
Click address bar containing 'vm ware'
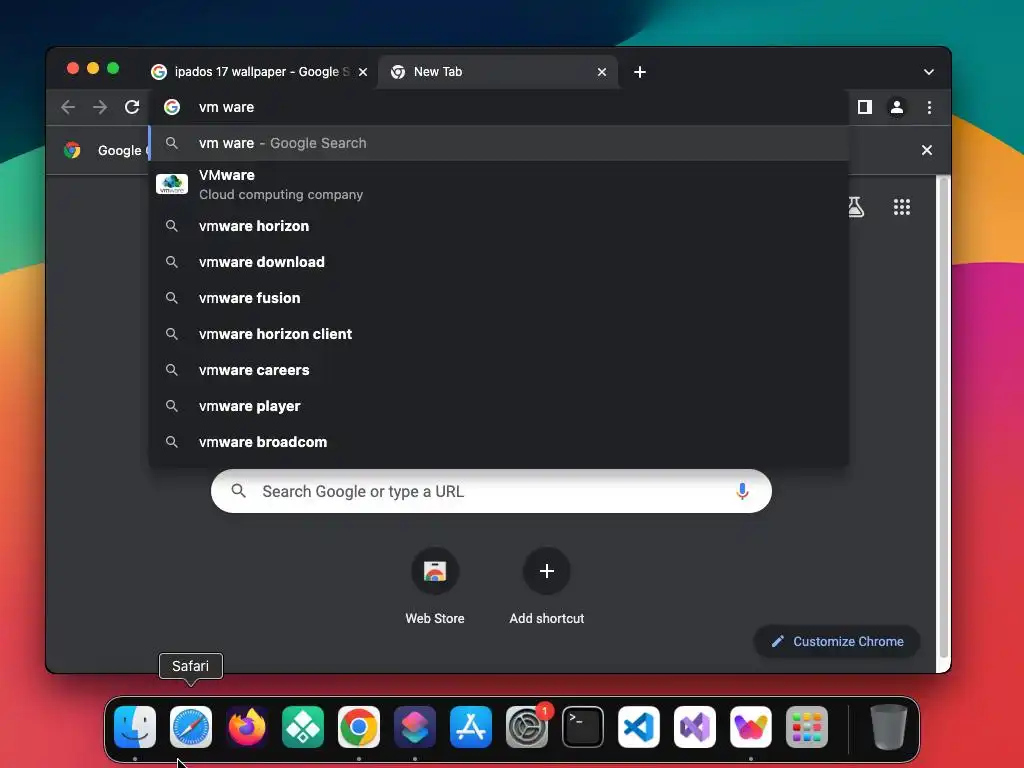(x=499, y=107)
